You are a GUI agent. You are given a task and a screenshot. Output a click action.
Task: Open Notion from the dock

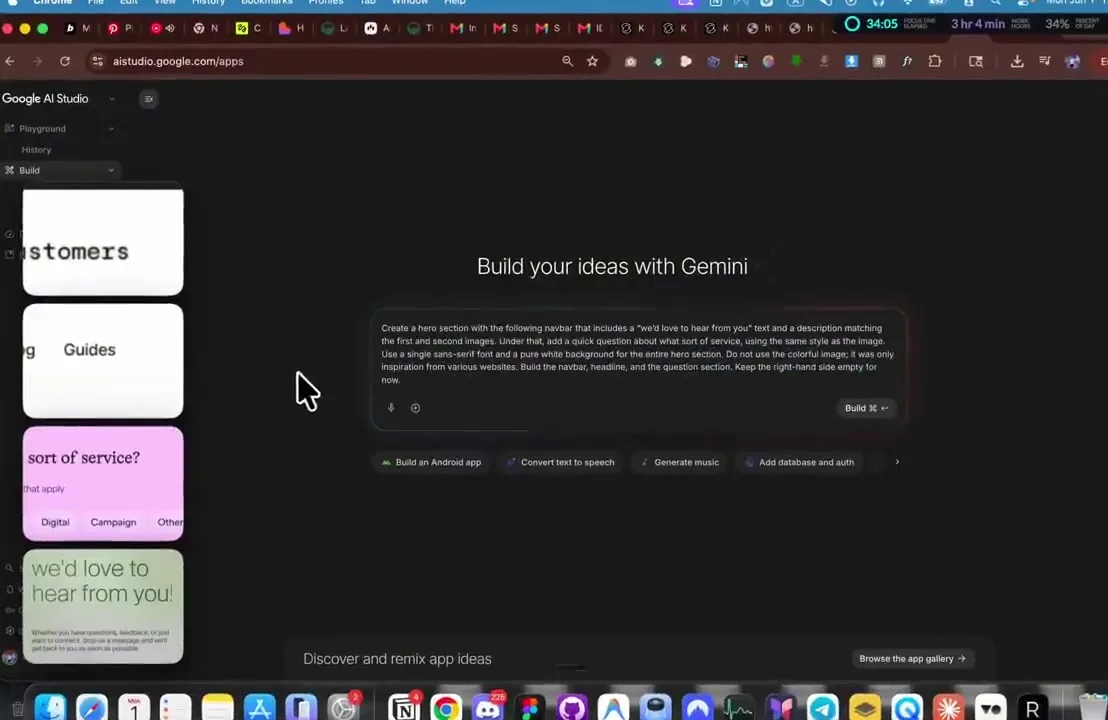point(403,707)
